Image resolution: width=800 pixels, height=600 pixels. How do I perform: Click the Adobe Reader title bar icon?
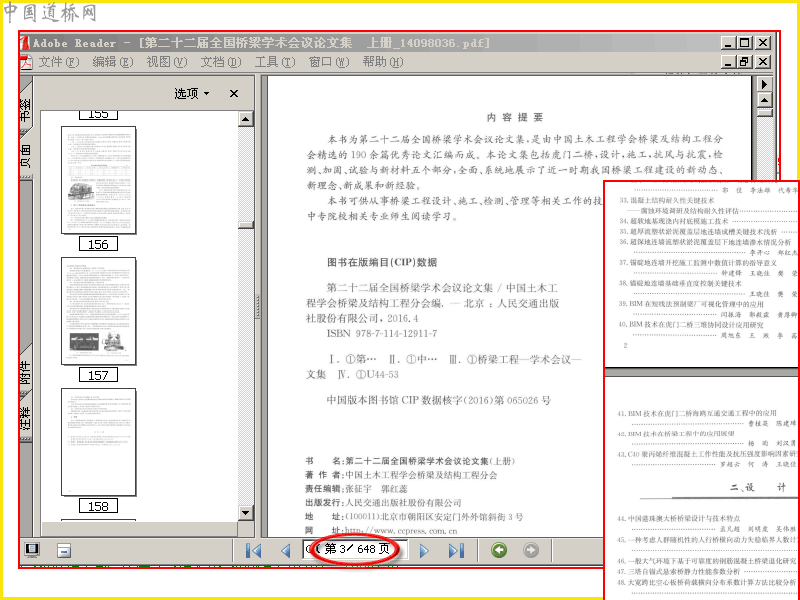[25, 43]
